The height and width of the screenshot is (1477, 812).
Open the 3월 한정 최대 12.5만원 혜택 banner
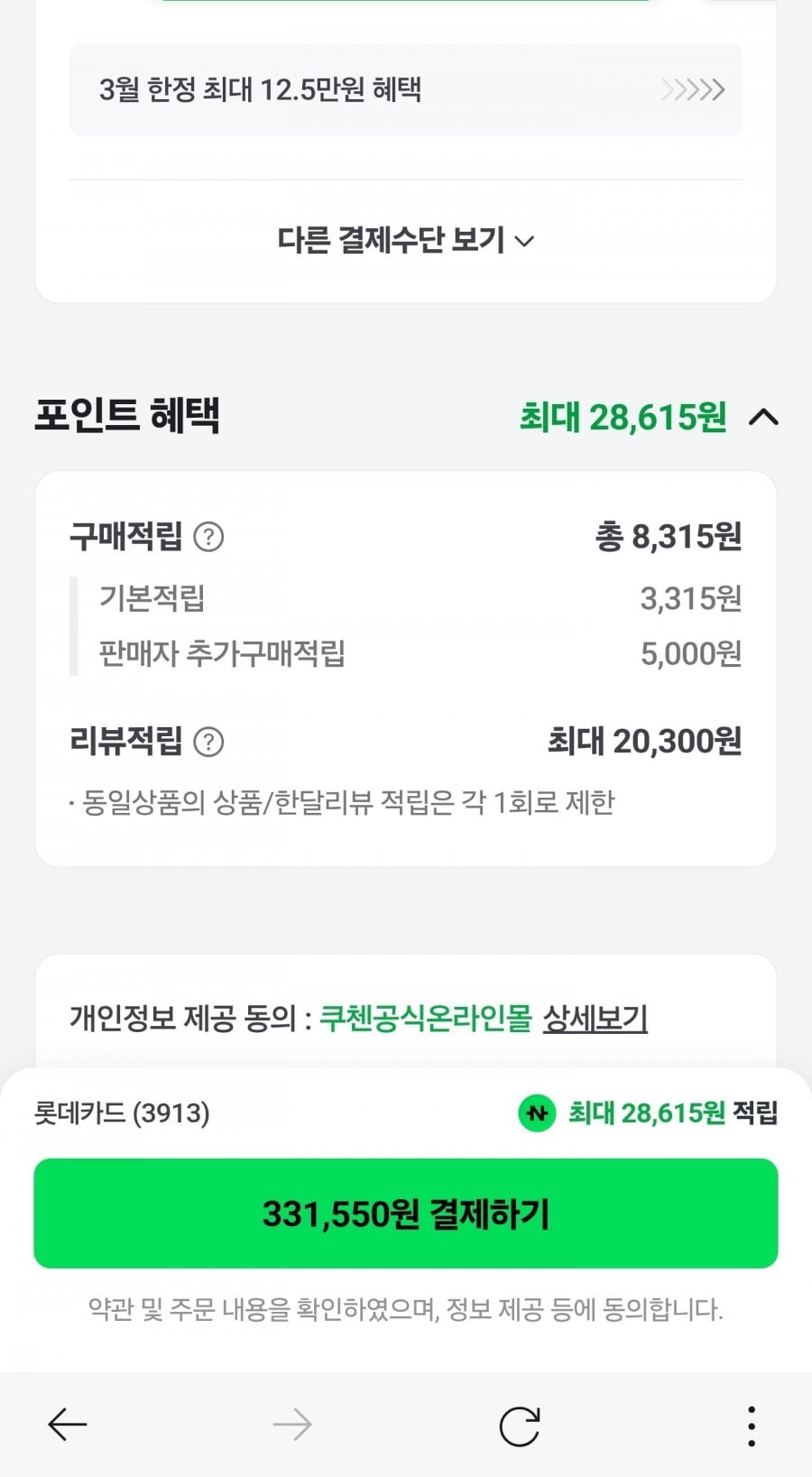coord(260,89)
